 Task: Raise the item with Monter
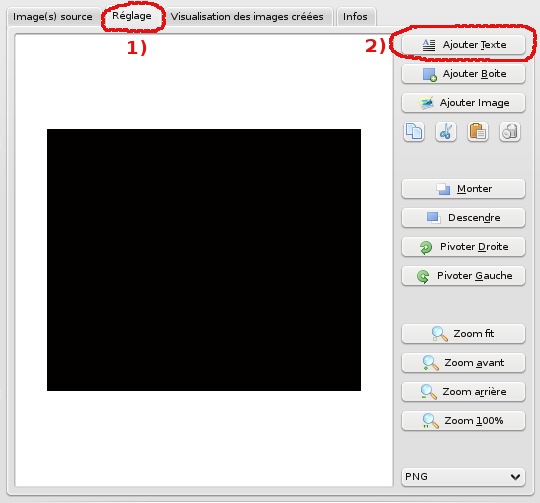click(x=463, y=189)
